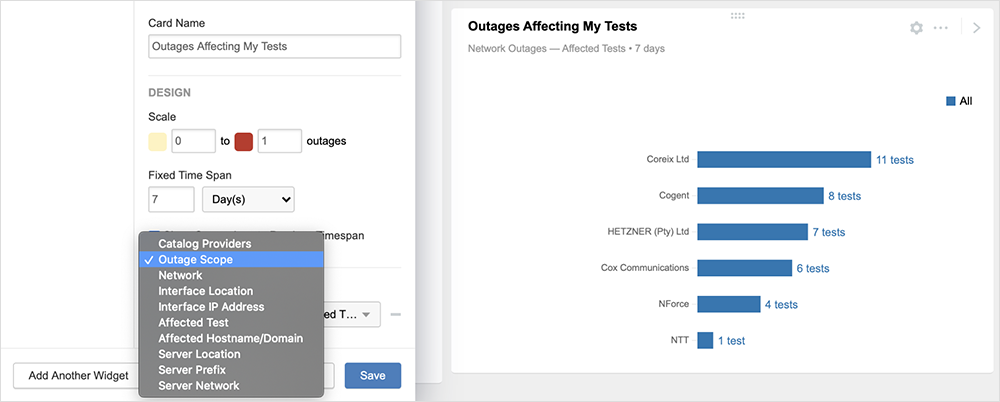Select Server Location menu entry
The width and height of the screenshot is (1000, 402).
(199, 354)
